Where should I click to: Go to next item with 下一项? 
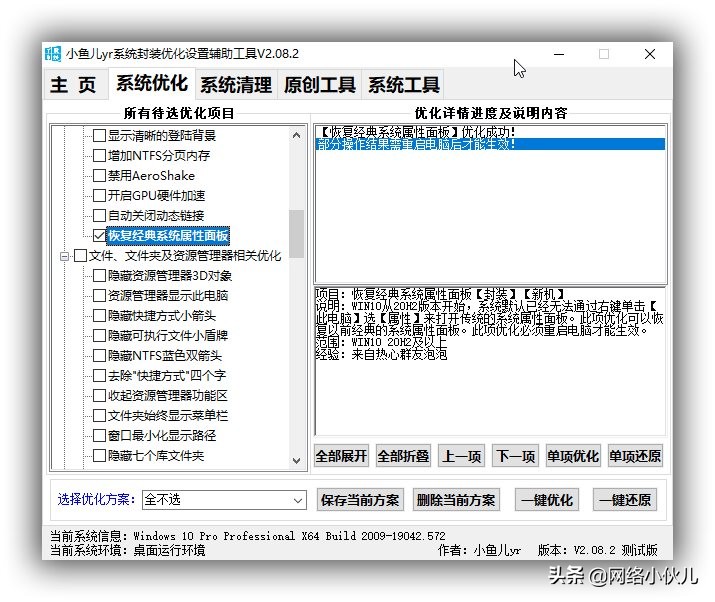[x=516, y=456]
